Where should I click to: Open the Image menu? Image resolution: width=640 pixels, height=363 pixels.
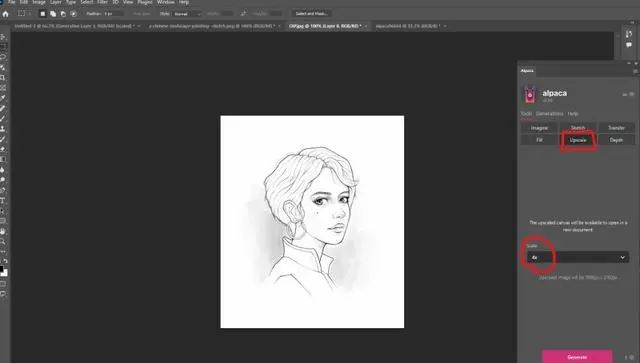[x=39, y=2]
